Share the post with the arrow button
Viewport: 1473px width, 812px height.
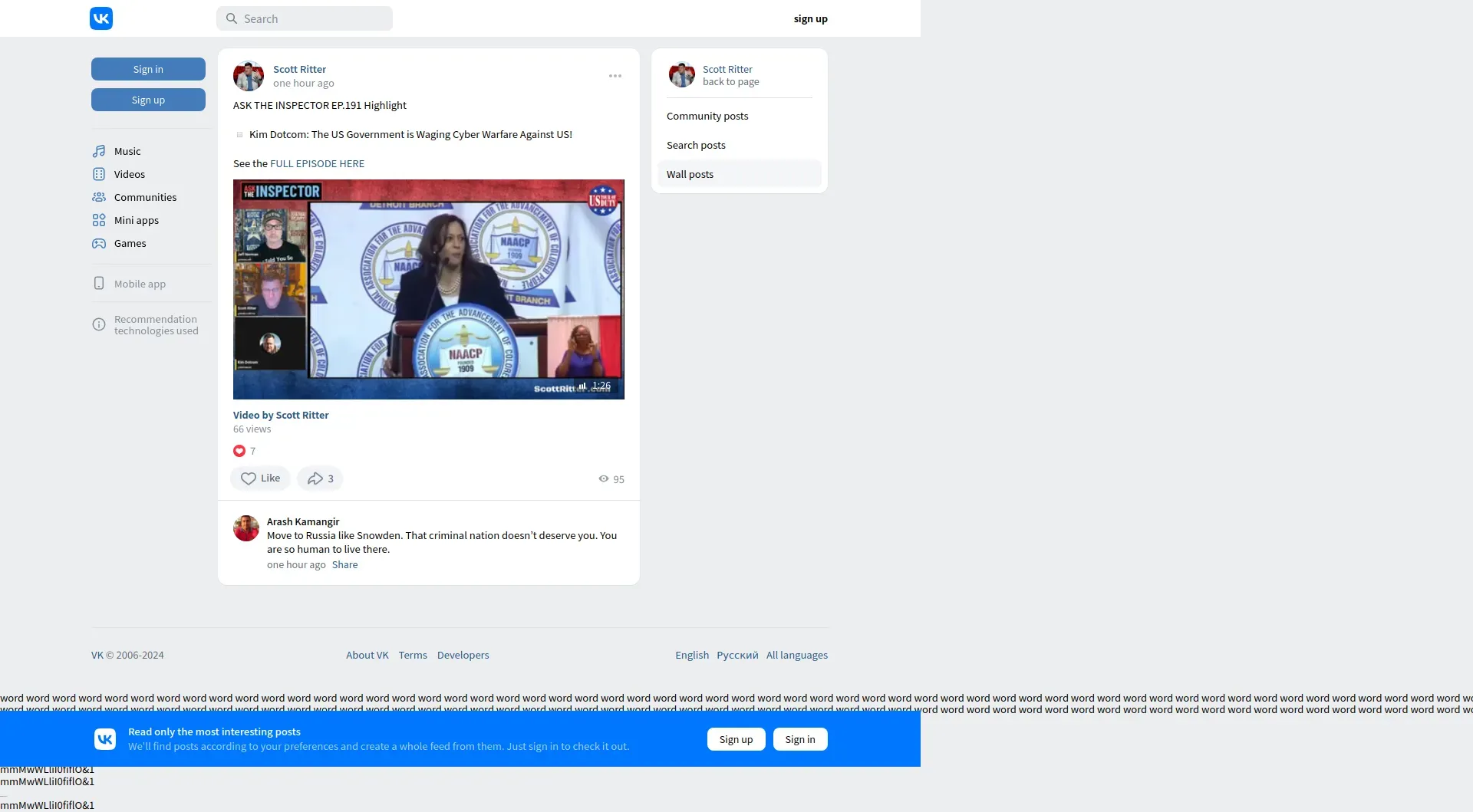pos(320,478)
